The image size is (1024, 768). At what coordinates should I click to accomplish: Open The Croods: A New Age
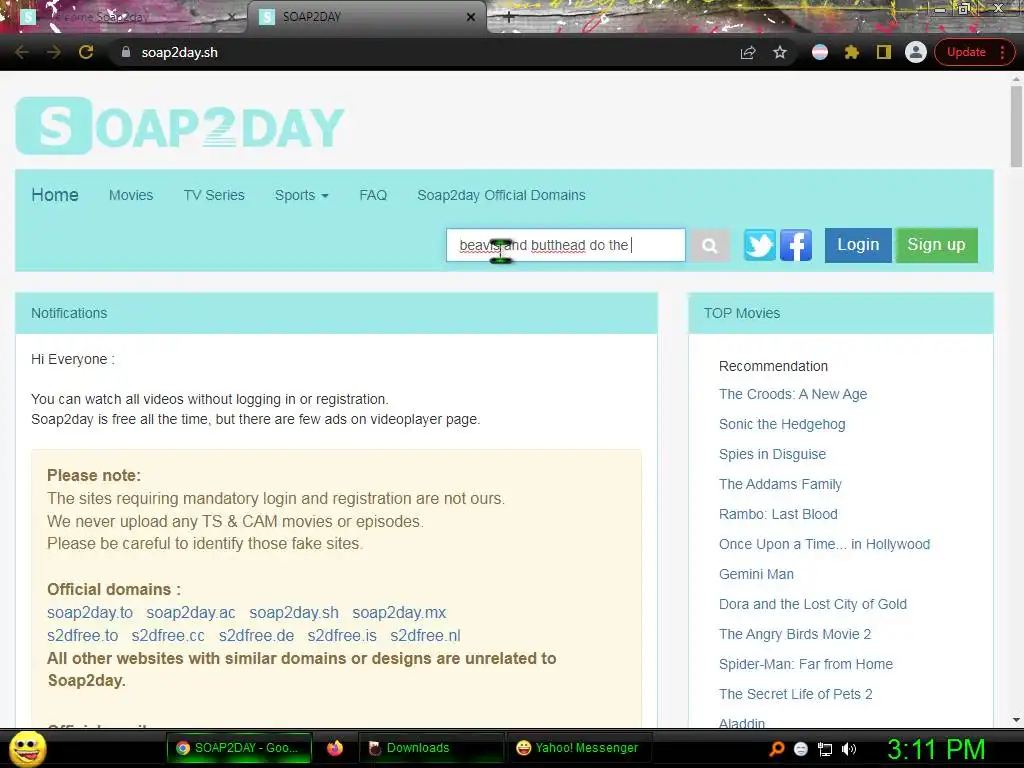tap(793, 394)
